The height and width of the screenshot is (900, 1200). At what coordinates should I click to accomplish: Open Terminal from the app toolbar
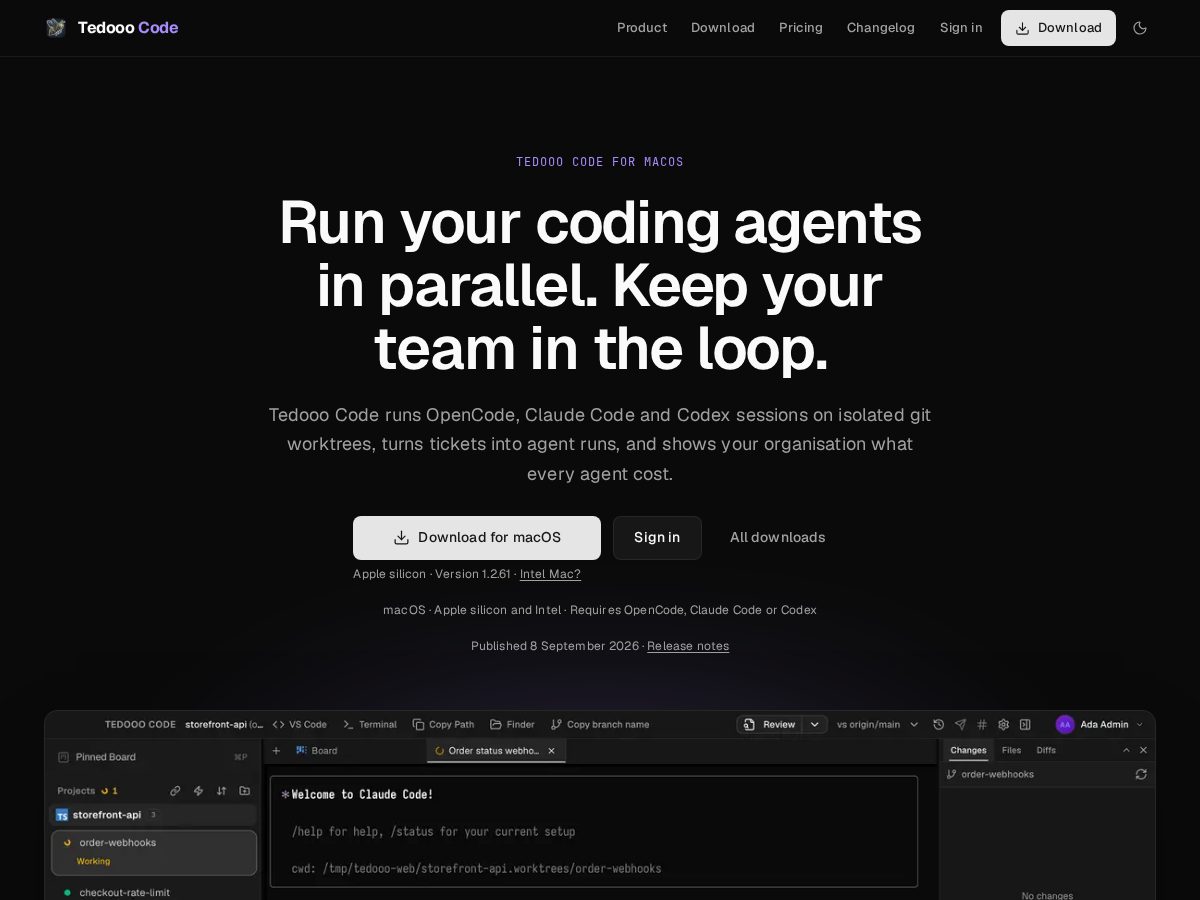370,724
